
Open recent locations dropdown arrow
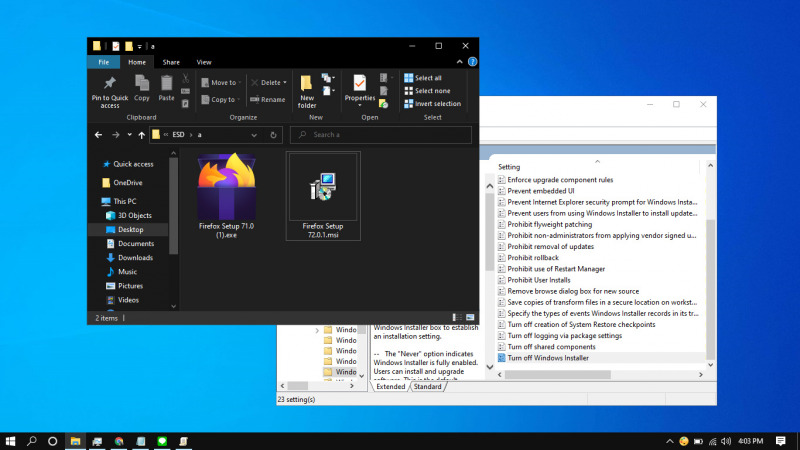(129, 135)
